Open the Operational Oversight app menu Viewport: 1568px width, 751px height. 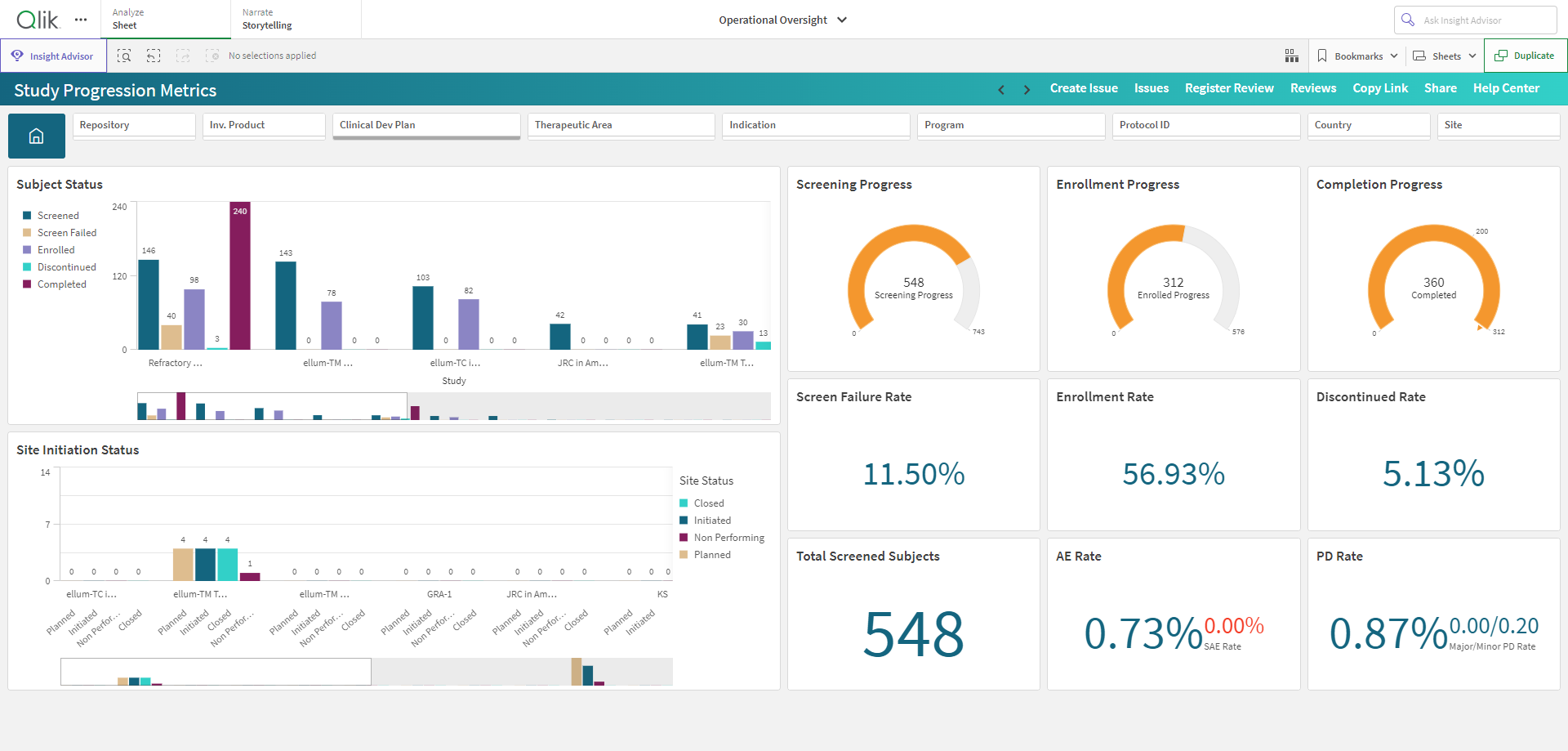click(782, 20)
